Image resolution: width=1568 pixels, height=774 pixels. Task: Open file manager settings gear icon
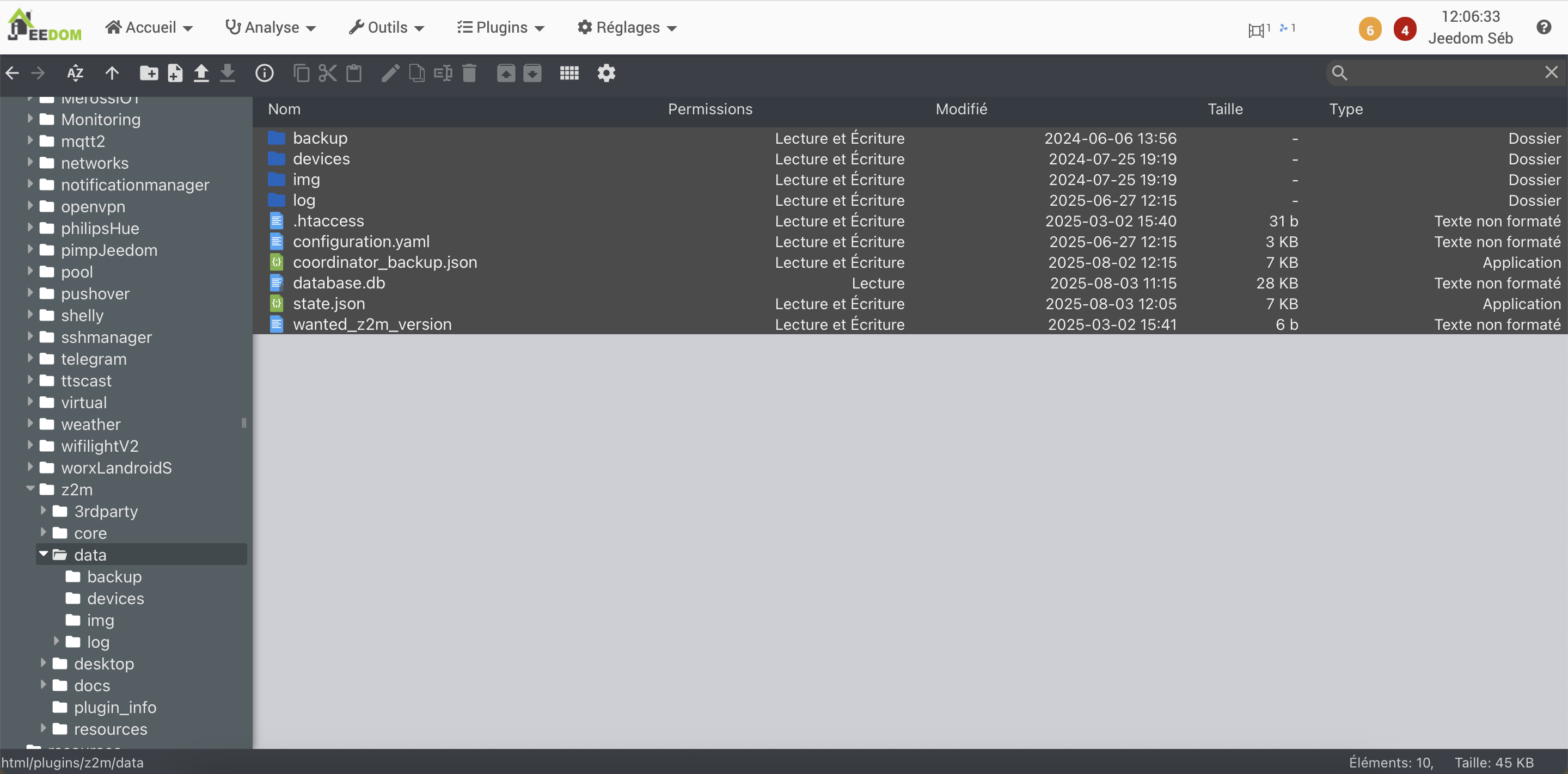click(x=607, y=73)
